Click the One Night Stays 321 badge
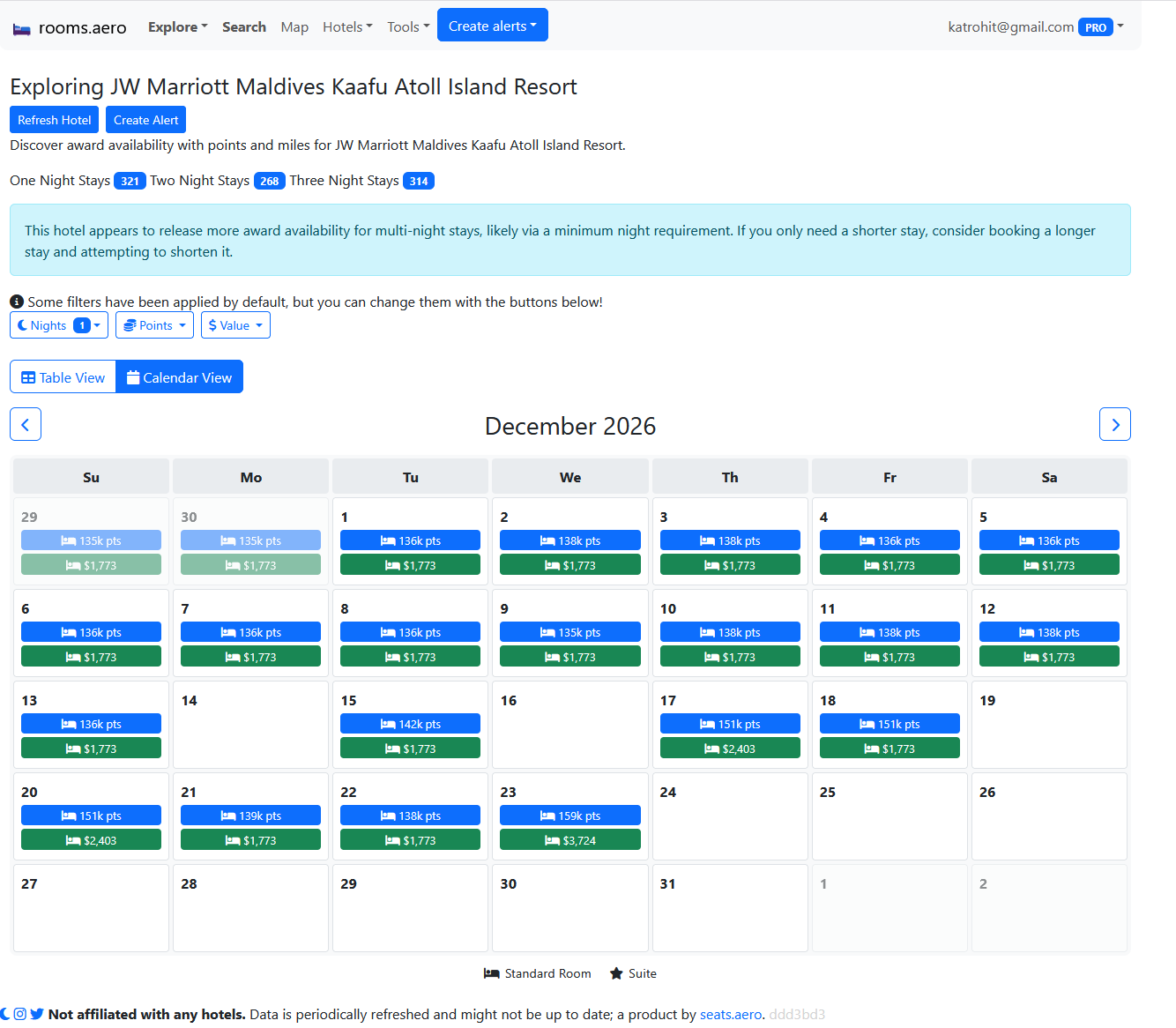The height and width of the screenshot is (1028, 1176). (x=130, y=181)
